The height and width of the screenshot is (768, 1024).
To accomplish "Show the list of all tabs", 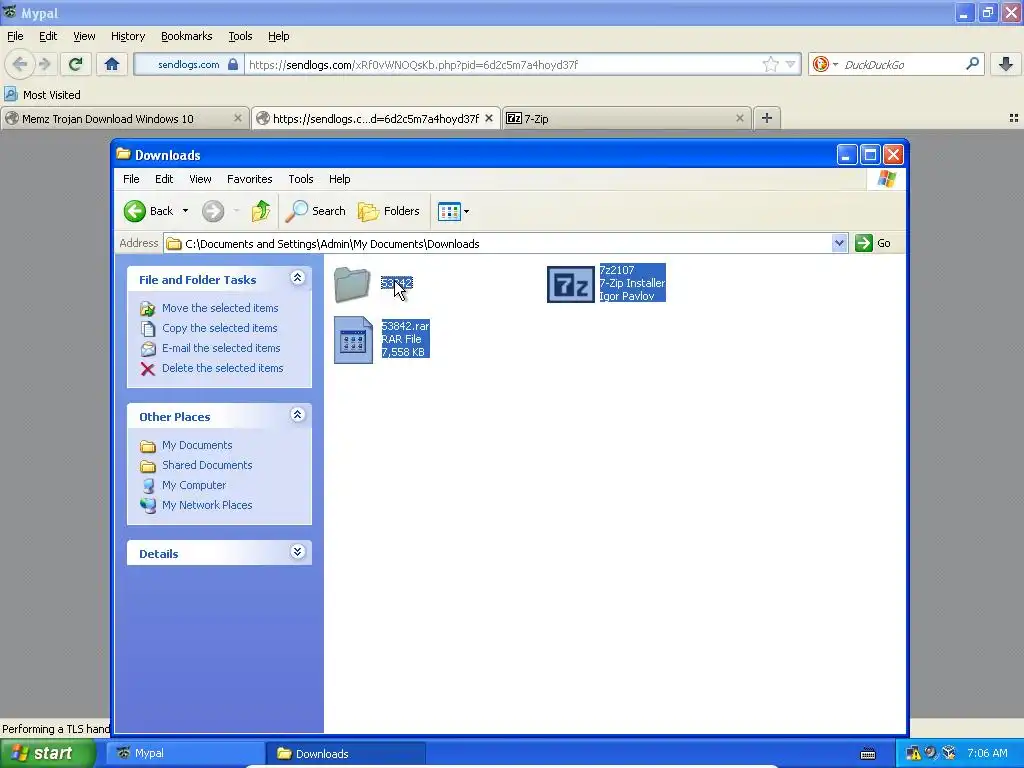I will pyautogui.click(x=1014, y=118).
